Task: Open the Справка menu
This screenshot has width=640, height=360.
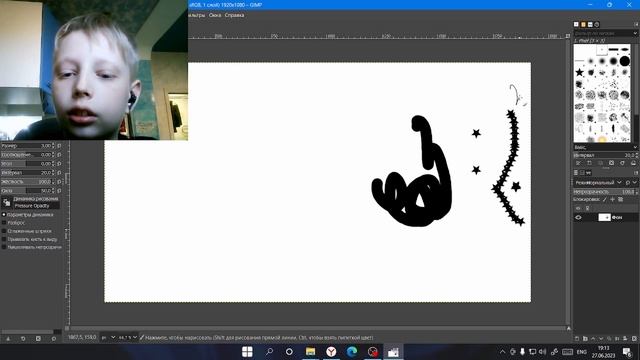Action: (x=234, y=15)
